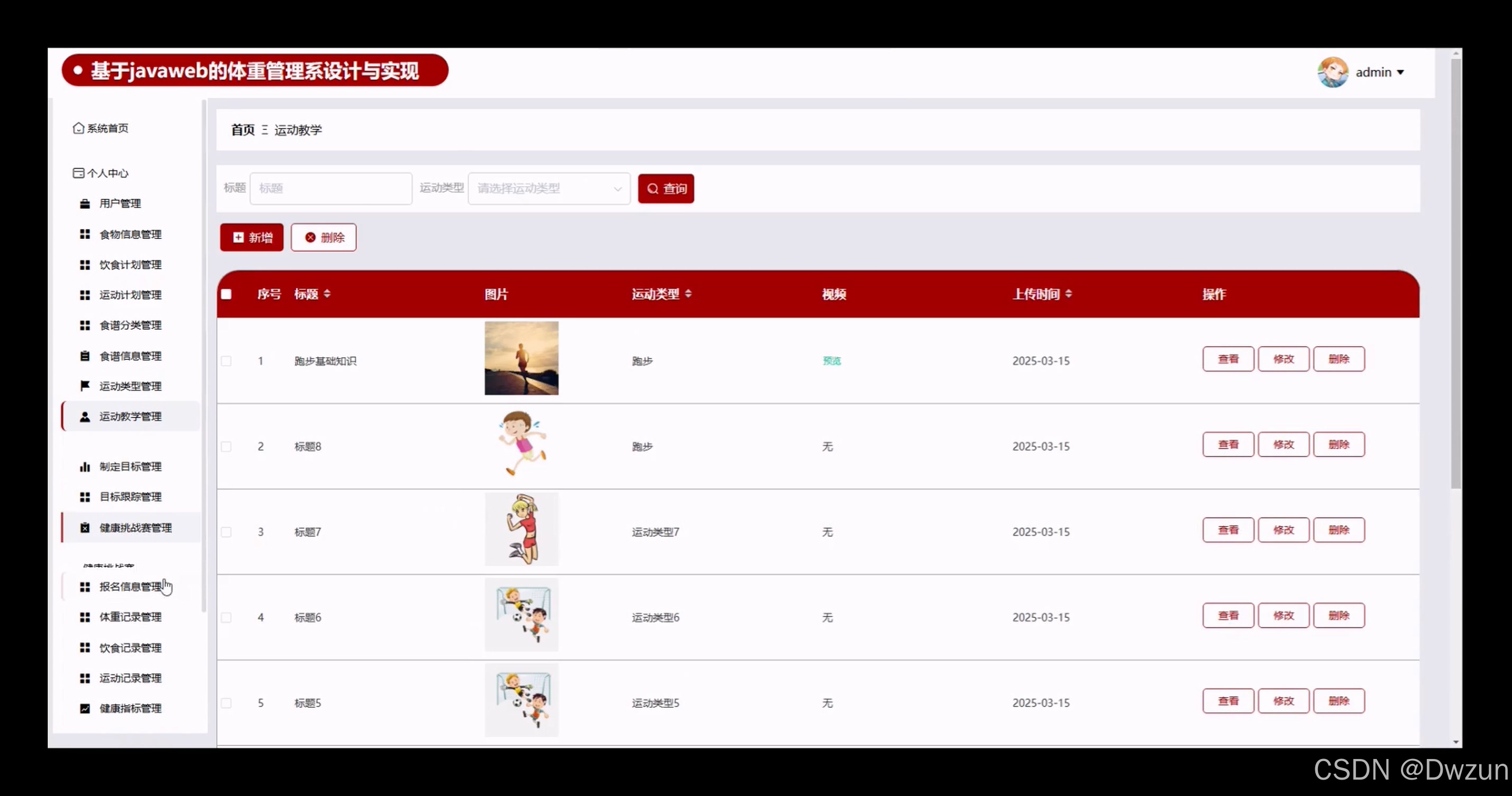The image size is (1512, 796).
Task: Check the checkbox for row 标题7
Action: click(x=227, y=532)
